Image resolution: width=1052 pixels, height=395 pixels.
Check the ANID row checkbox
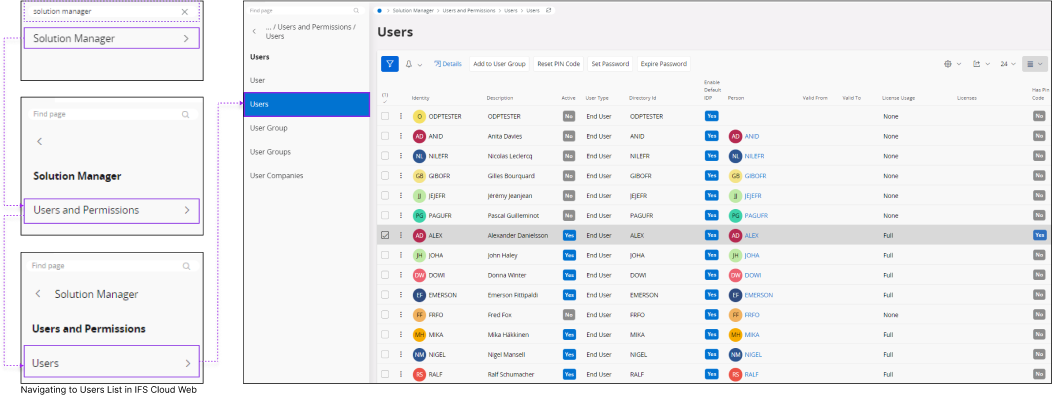(x=385, y=135)
